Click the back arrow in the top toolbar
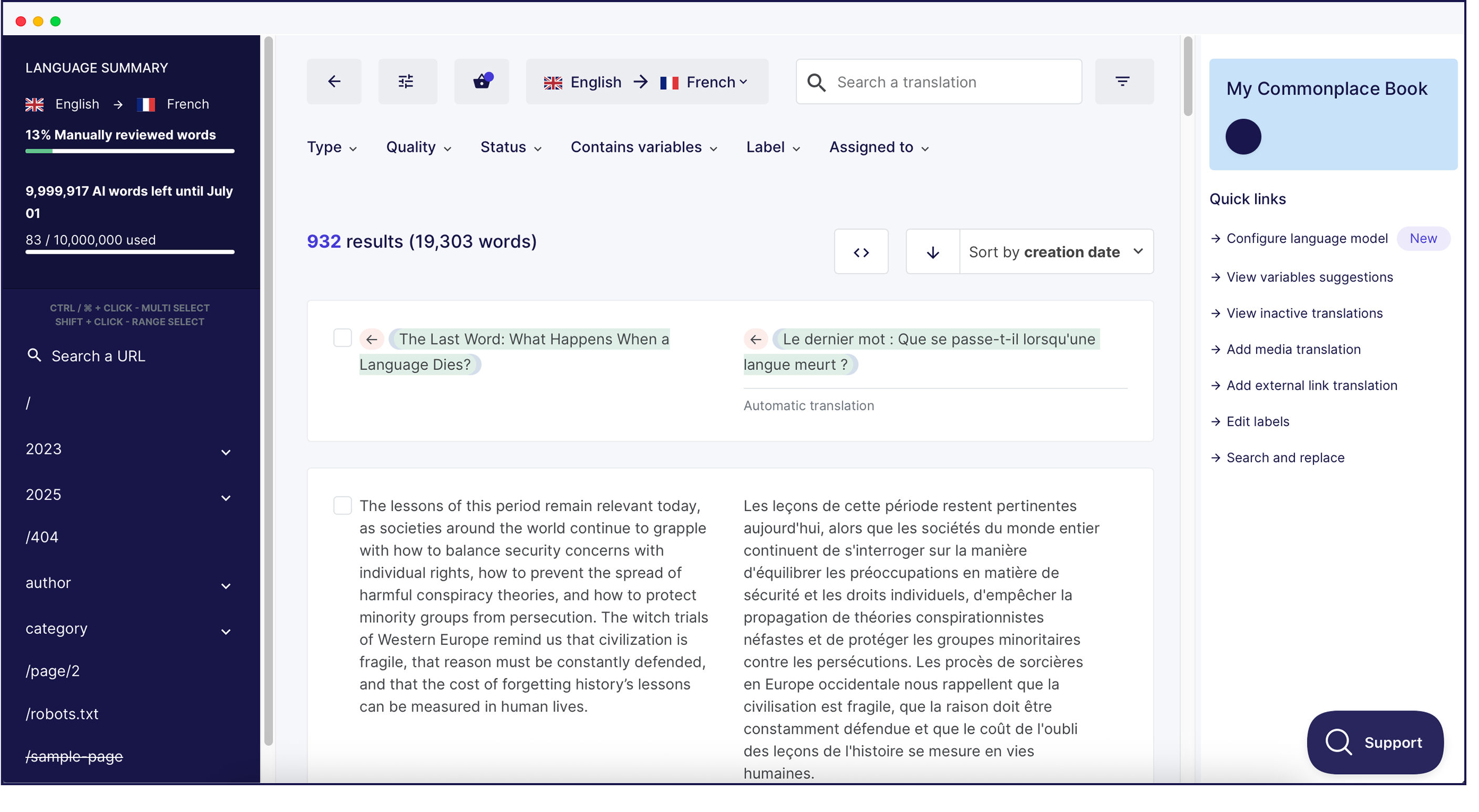This screenshot has width=1479, height=812. (334, 81)
